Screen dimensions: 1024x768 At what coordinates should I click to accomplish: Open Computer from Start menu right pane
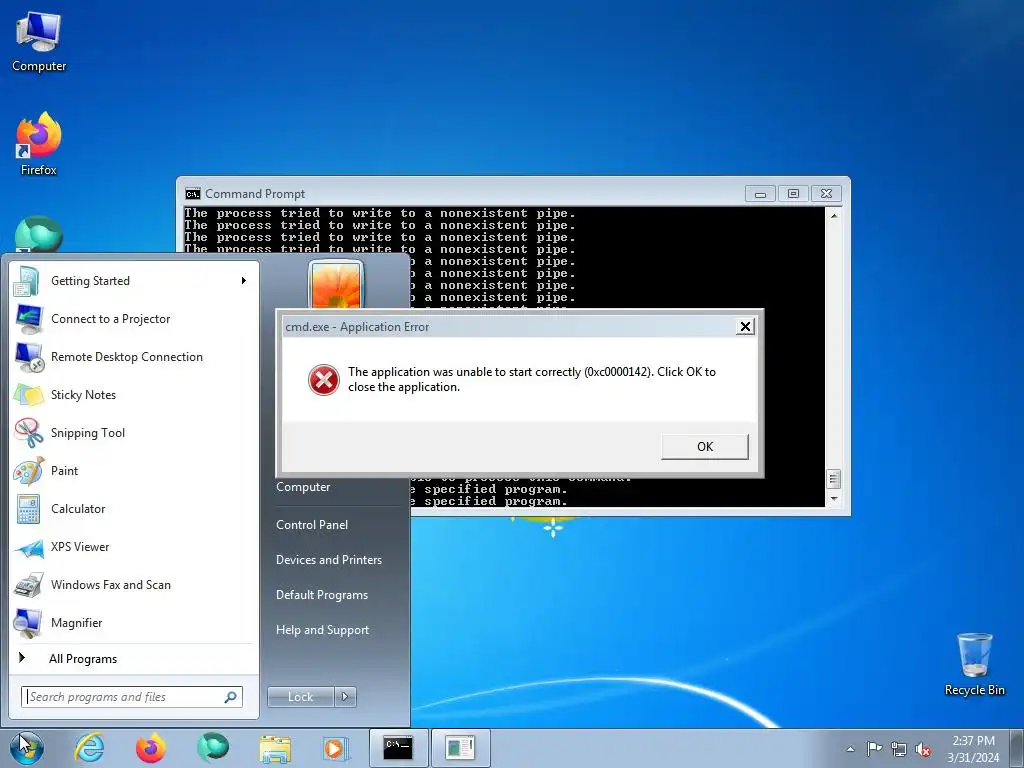(x=303, y=487)
